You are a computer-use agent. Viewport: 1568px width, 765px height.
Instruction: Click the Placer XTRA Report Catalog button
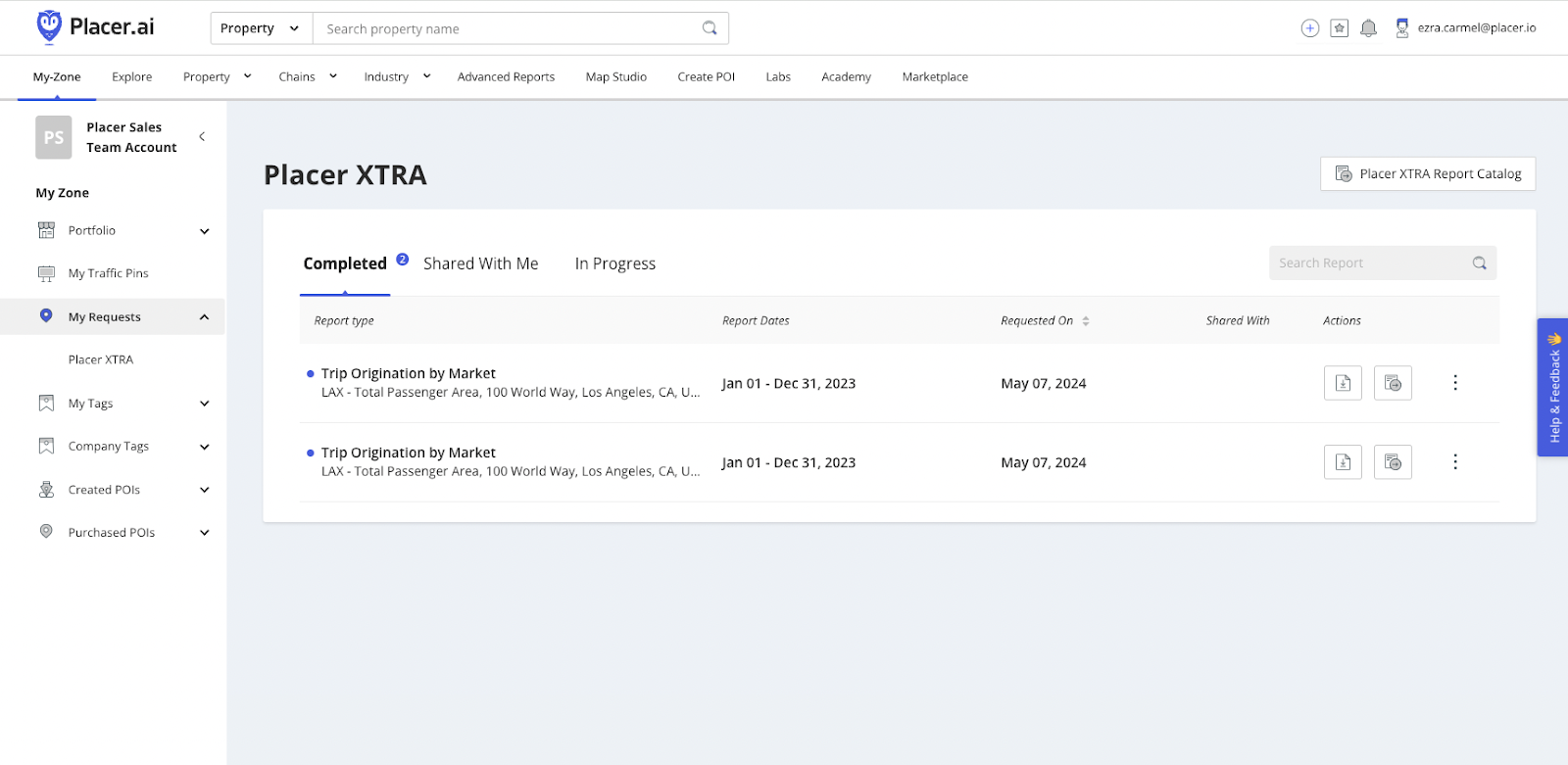point(1428,173)
